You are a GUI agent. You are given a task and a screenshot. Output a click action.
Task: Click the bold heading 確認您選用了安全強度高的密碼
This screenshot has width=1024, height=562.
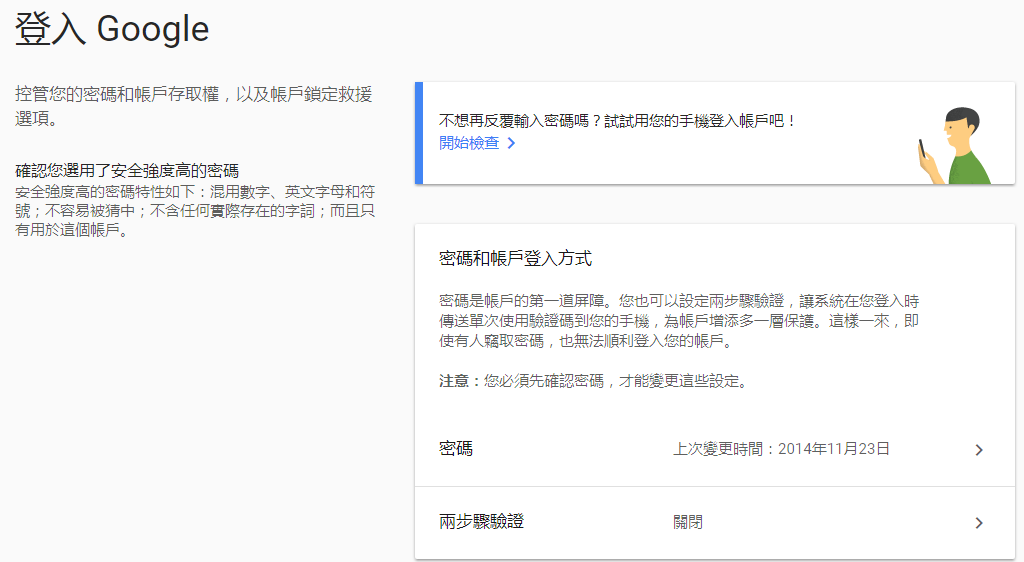click(127, 171)
